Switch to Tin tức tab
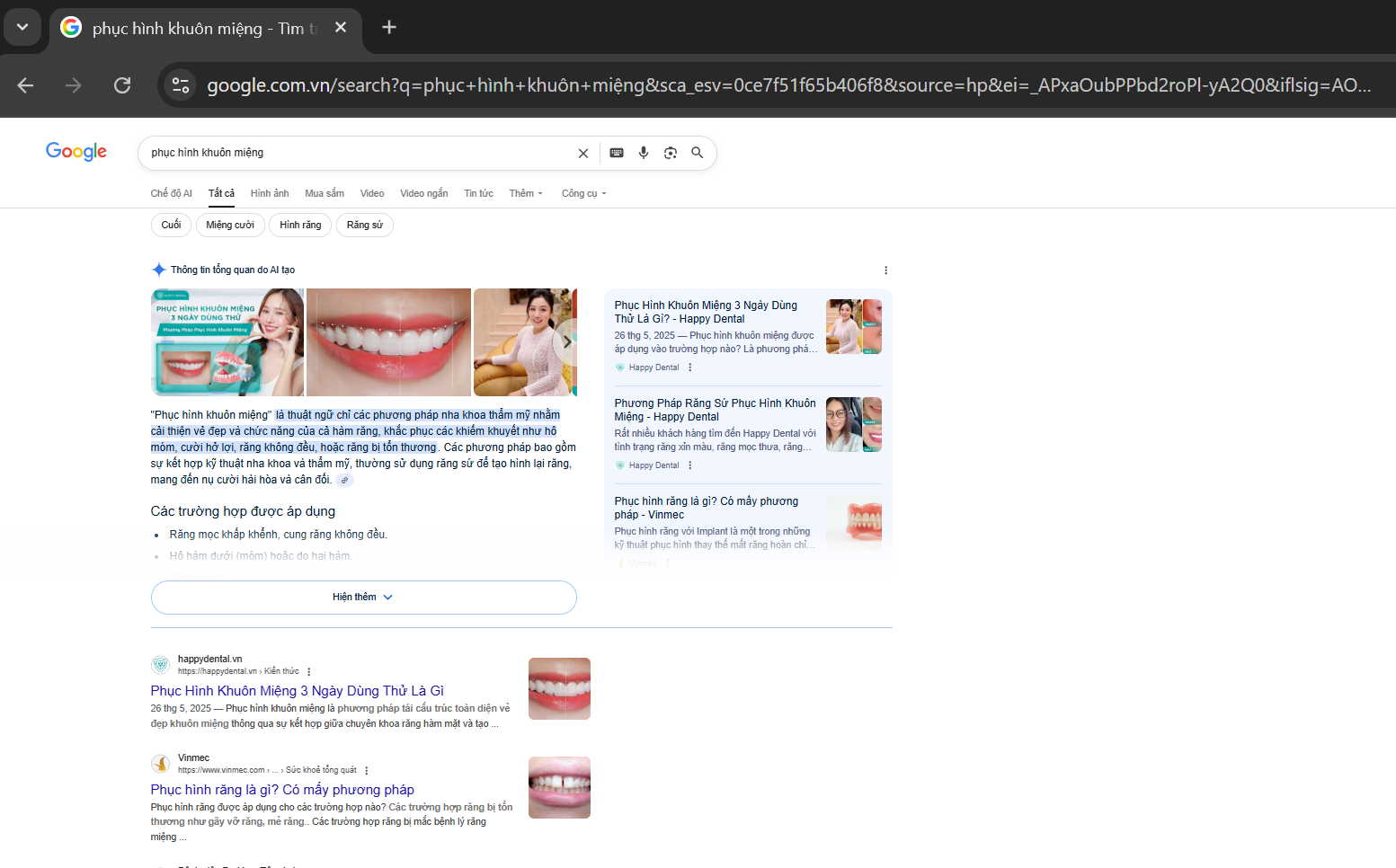Viewport: 1396px width, 868px height. click(x=478, y=193)
